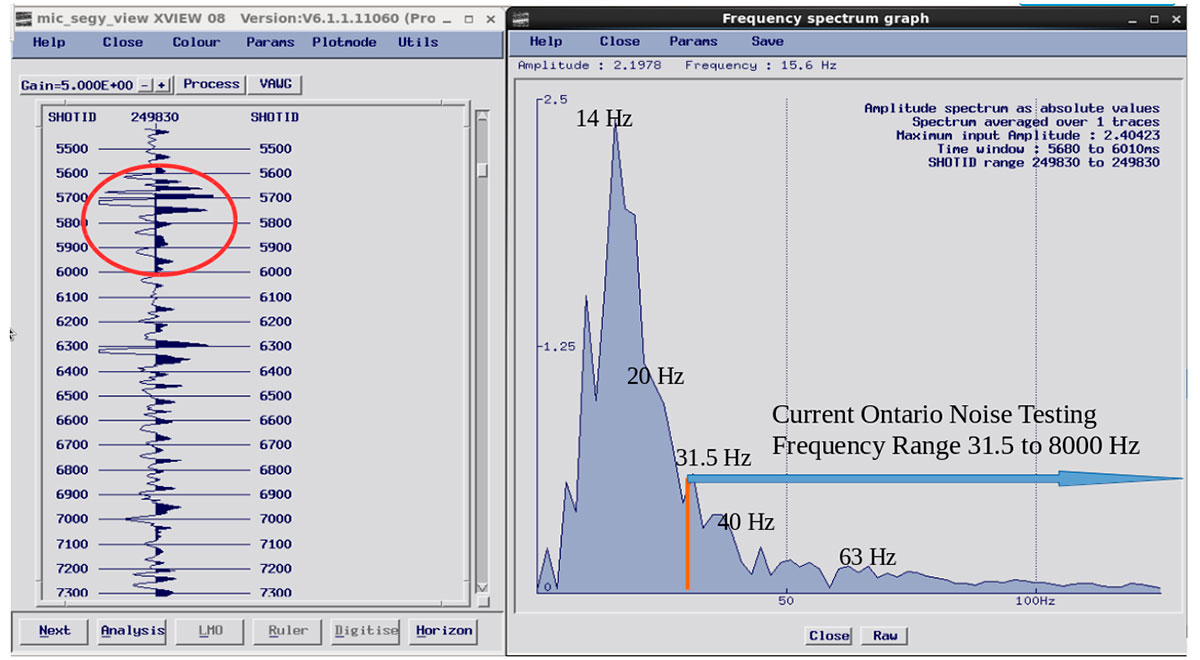Open Params menu in the spectrum graph window

[x=694, y=41]
